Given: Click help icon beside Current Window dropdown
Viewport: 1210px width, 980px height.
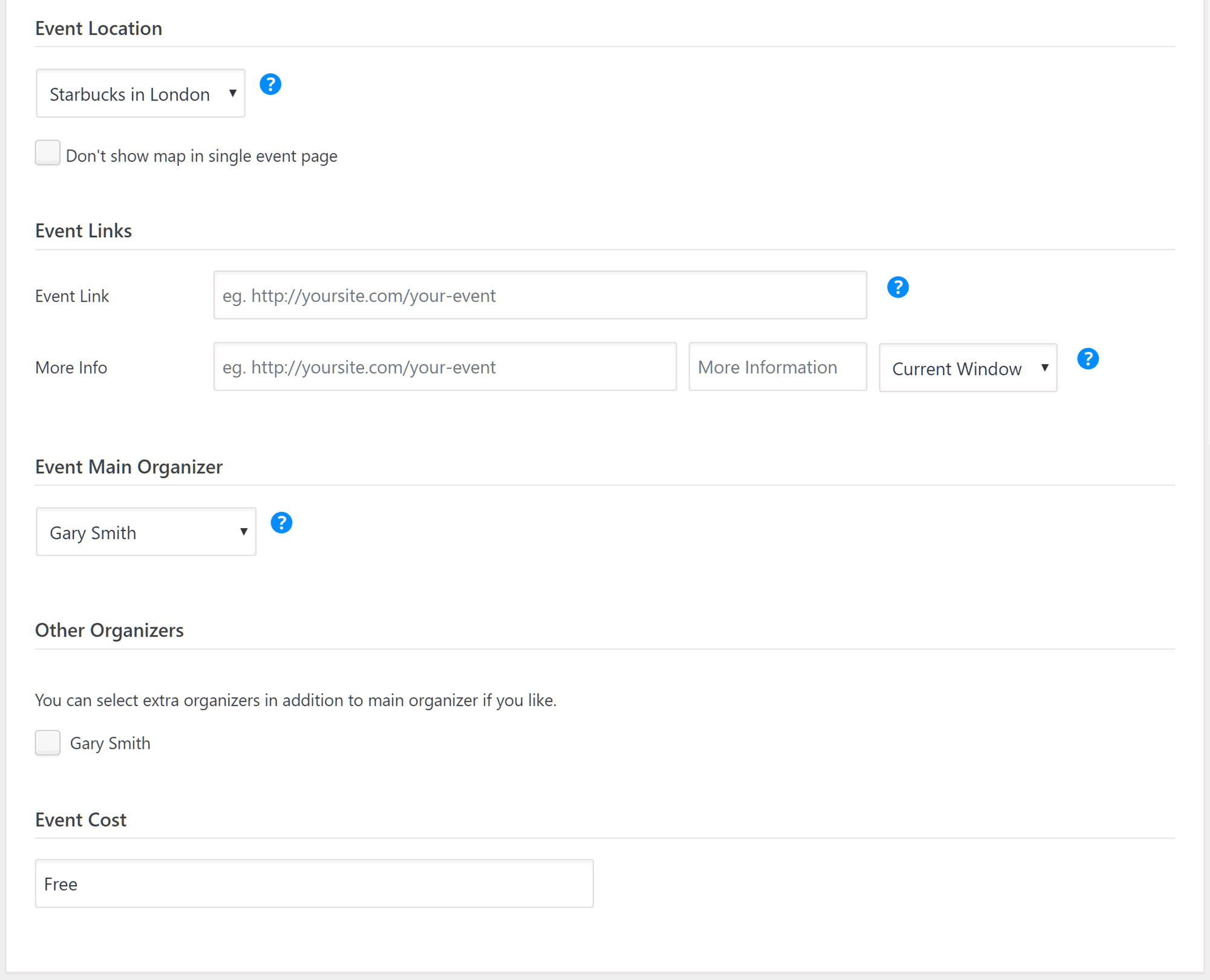Looking at the screenshot, I should (x=1088, y=359).
